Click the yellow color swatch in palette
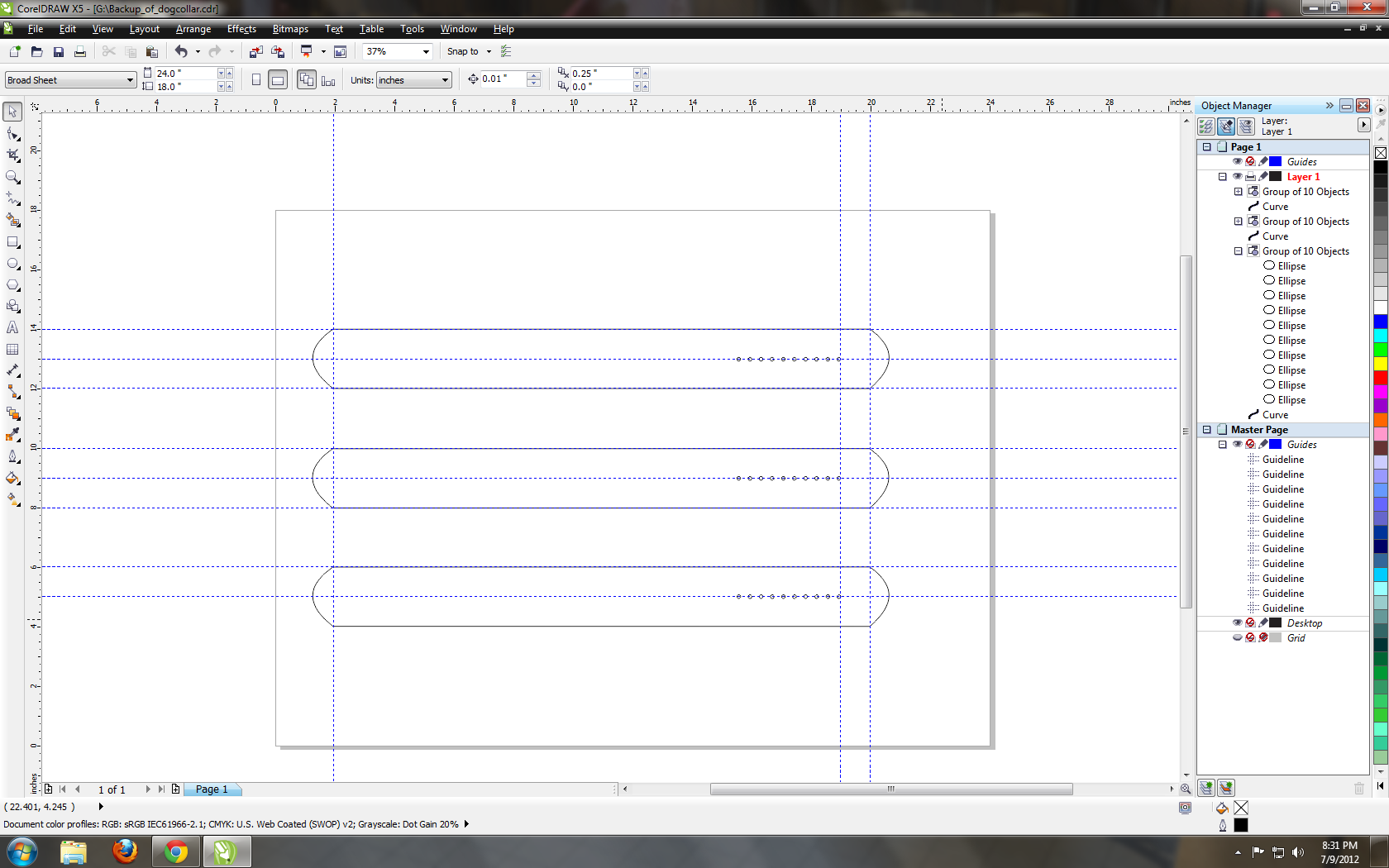 [x=1381, y=364]
